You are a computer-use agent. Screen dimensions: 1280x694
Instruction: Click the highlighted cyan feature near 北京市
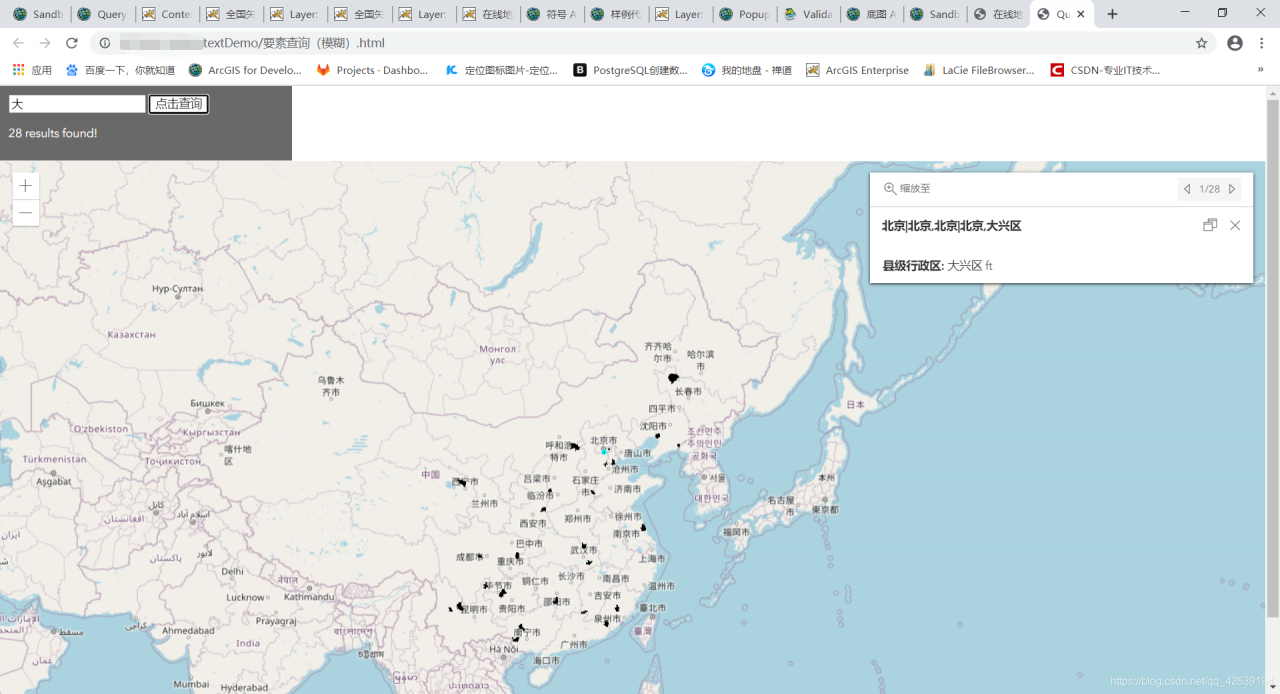(x=604, y=451)
